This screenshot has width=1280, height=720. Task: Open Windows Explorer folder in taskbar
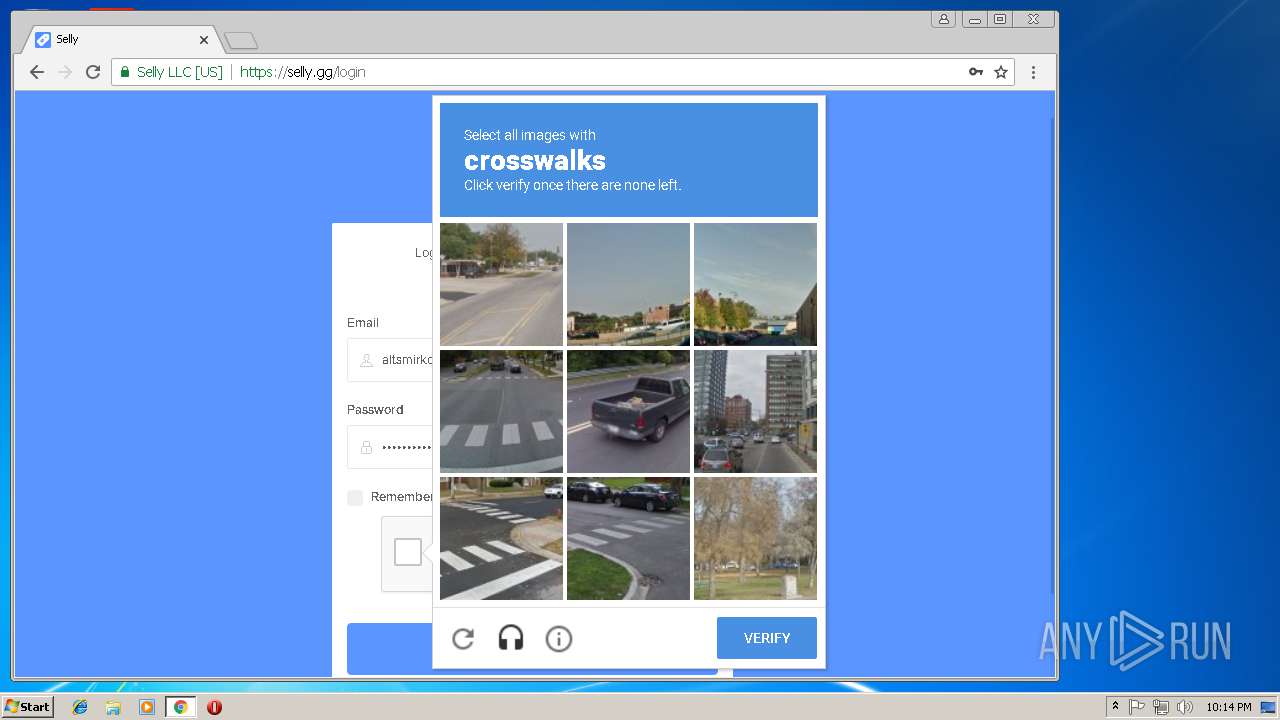click(x=113, y=707)
